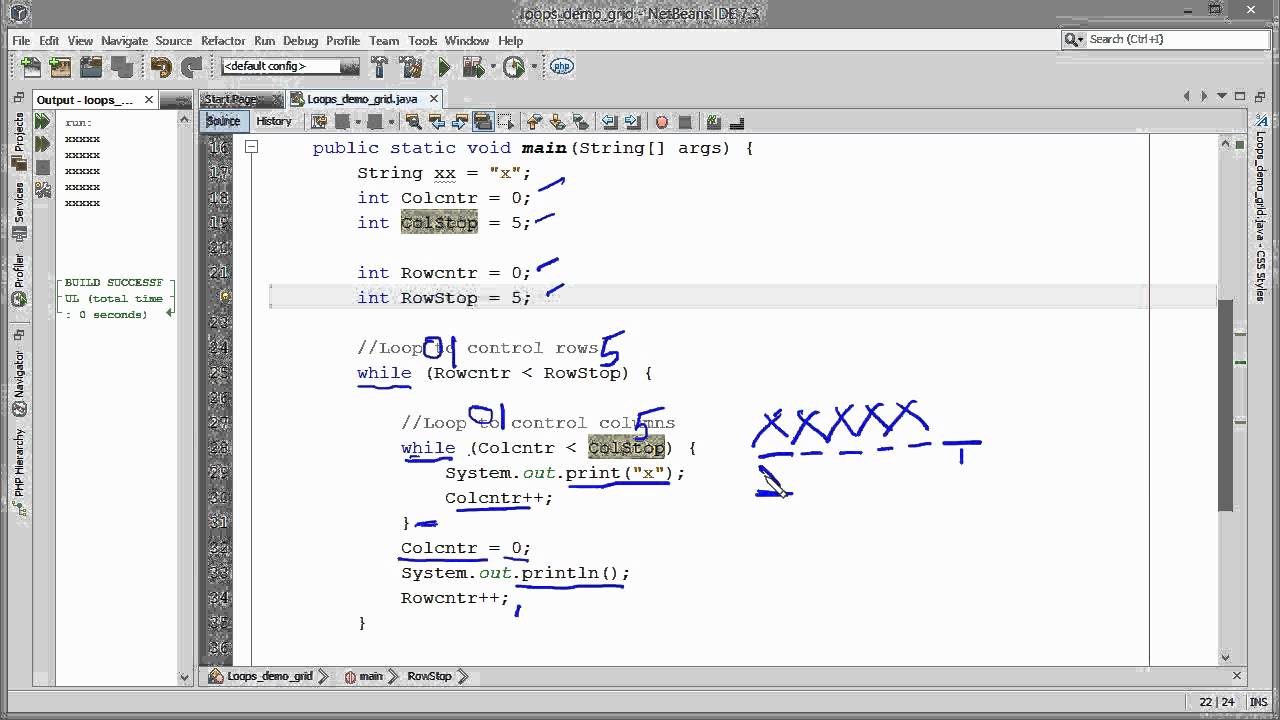Toggle Bookmark in editor toolbar
The height and width of the screenshot is (720, 1280).
click(580, 122)
